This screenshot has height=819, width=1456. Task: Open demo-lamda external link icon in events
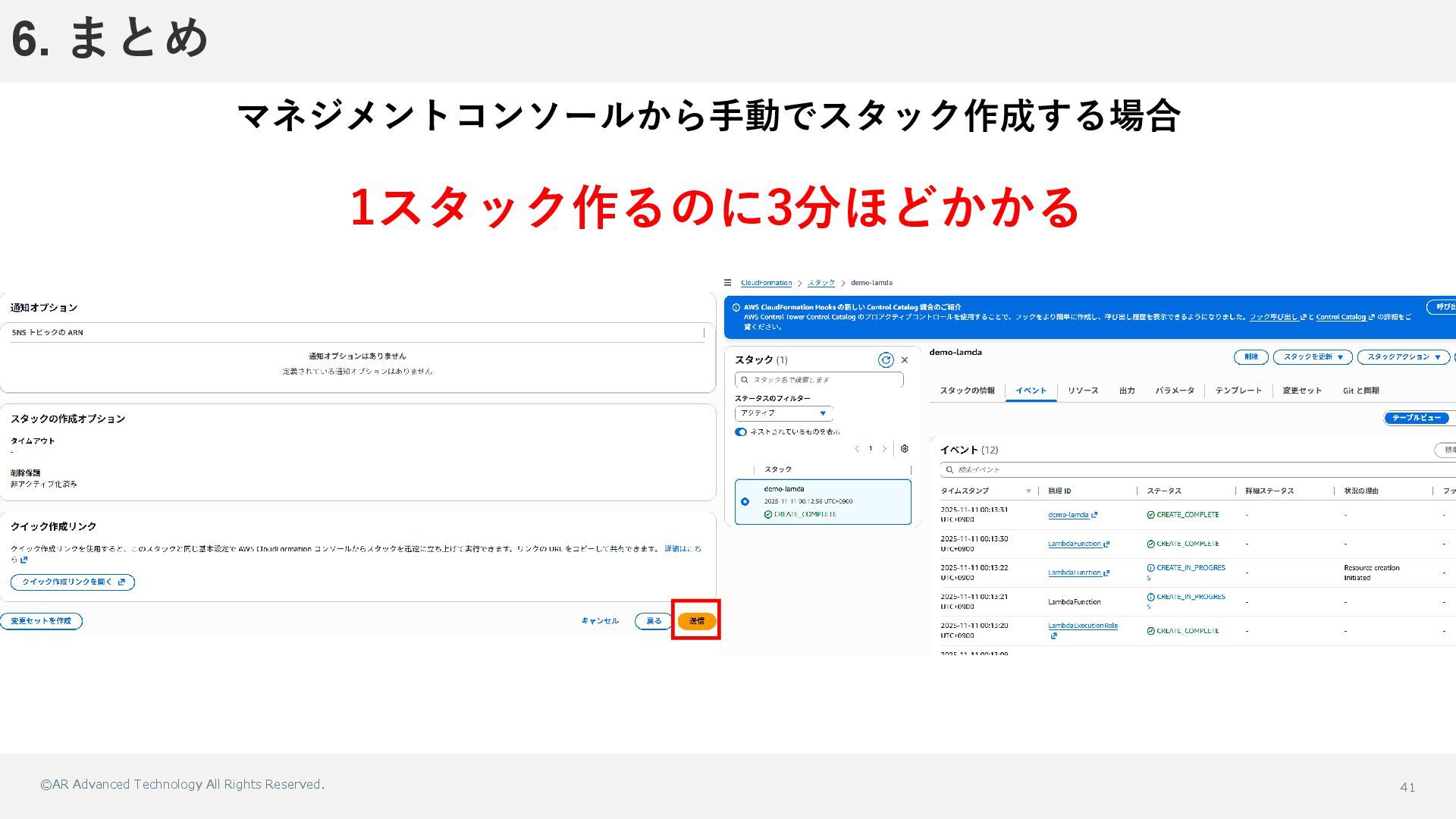tap(1094, 515)
